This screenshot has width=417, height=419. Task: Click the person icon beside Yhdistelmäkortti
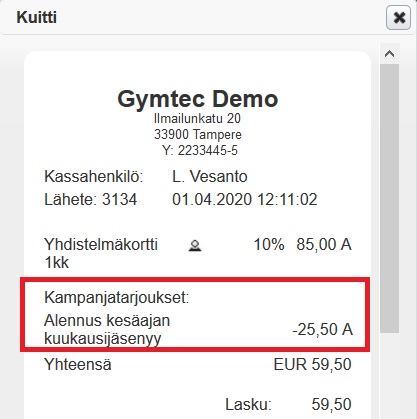coord(195,246)
